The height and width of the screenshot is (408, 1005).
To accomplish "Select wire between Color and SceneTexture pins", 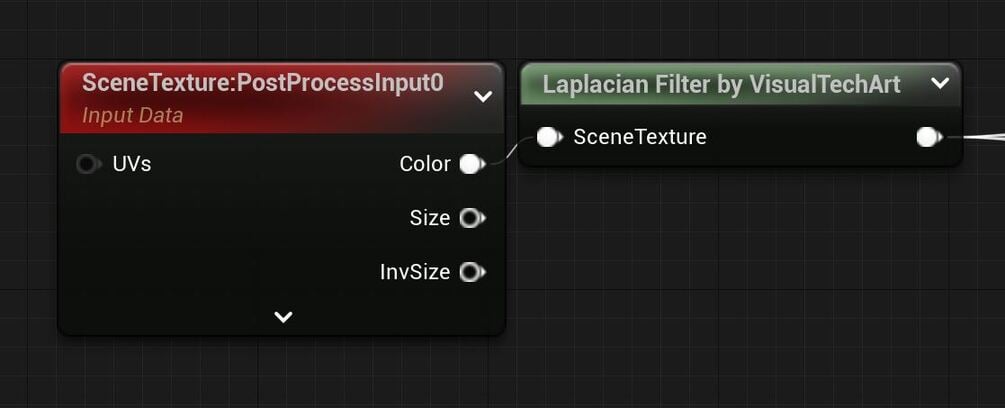I will point(508,152).
